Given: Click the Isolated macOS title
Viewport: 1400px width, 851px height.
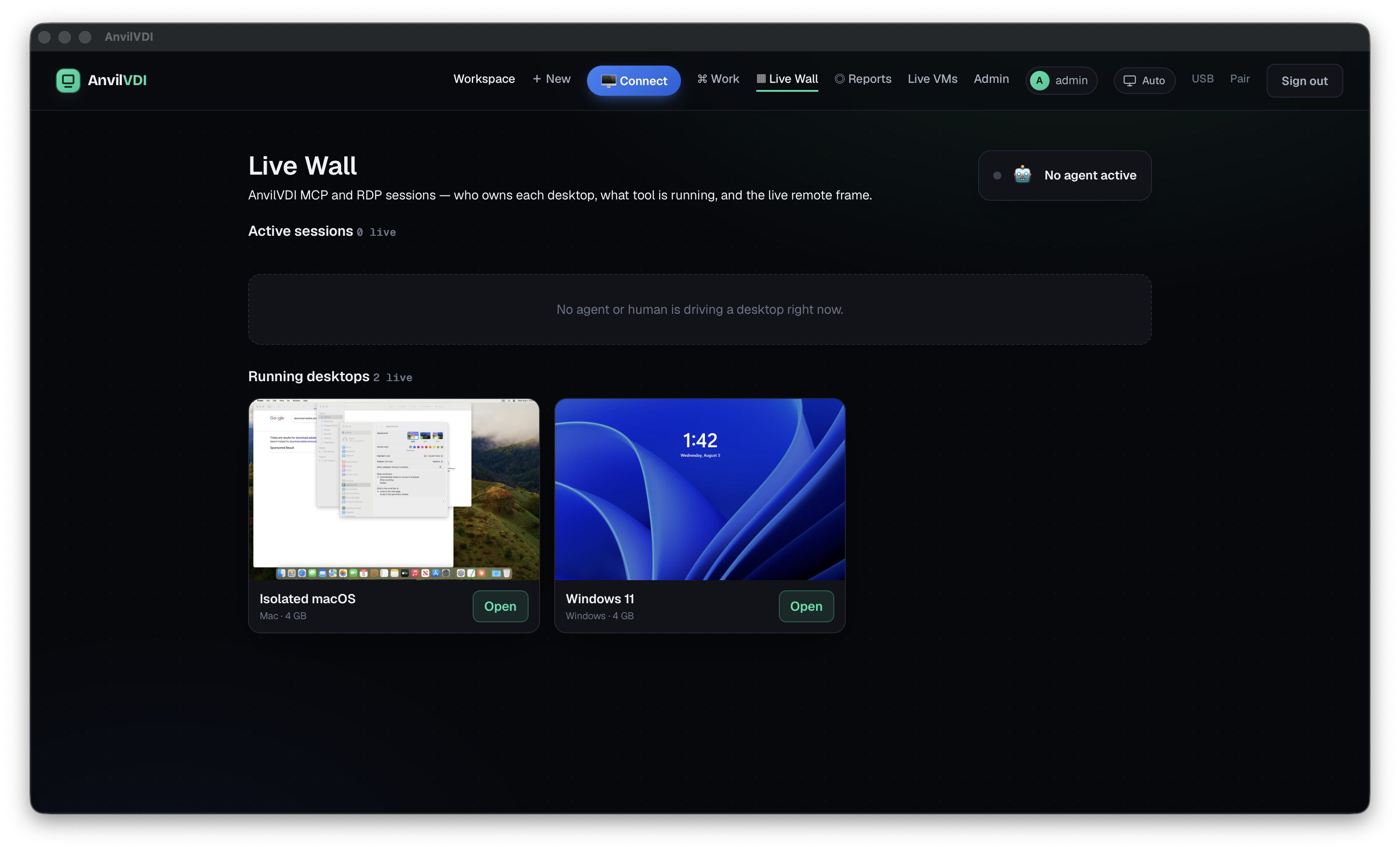Looking at the screenshot, I should (x=307, y=599).
